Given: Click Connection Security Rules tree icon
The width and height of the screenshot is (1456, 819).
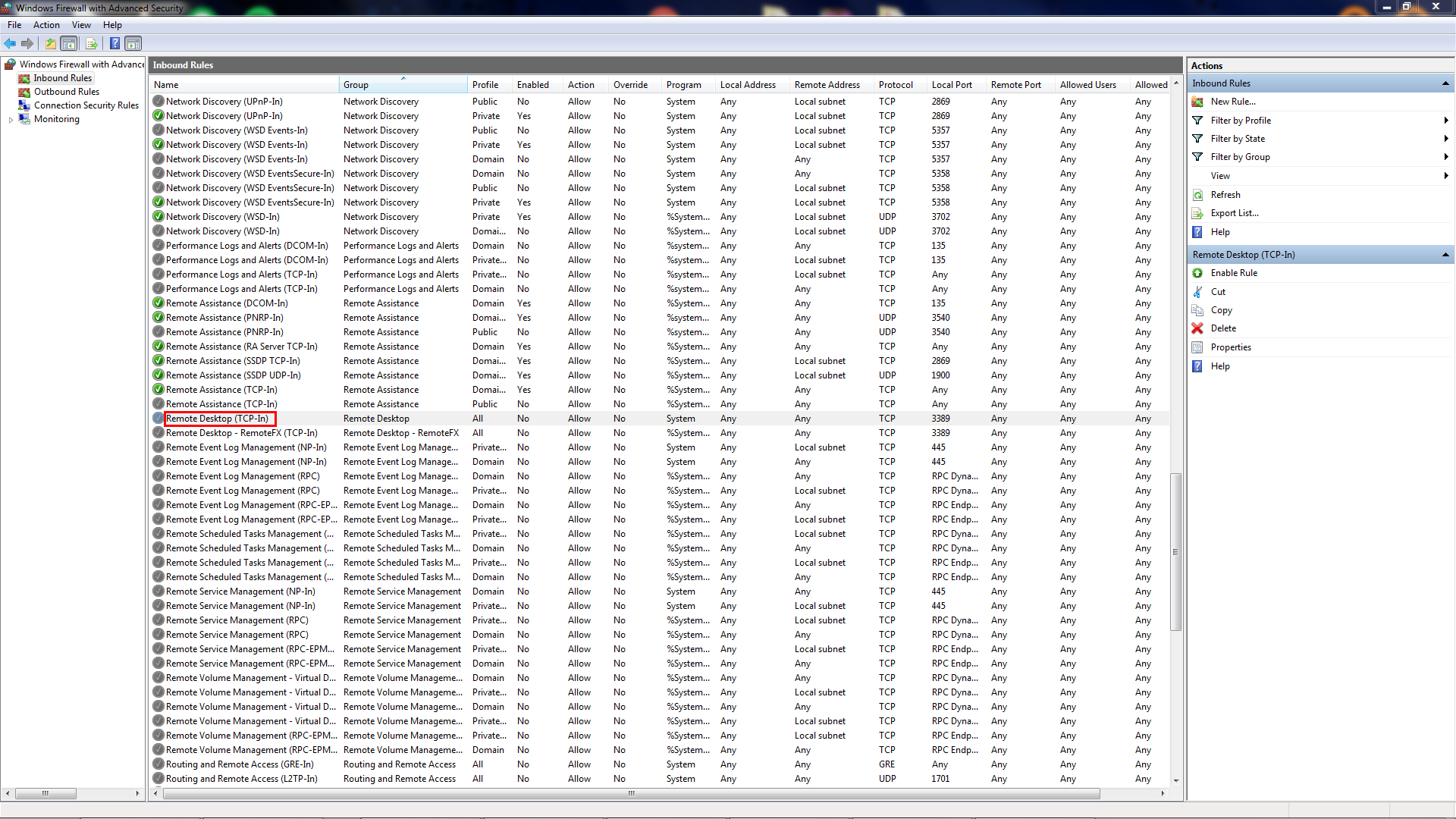Looking at the screenshot, I should pos(24,105).
